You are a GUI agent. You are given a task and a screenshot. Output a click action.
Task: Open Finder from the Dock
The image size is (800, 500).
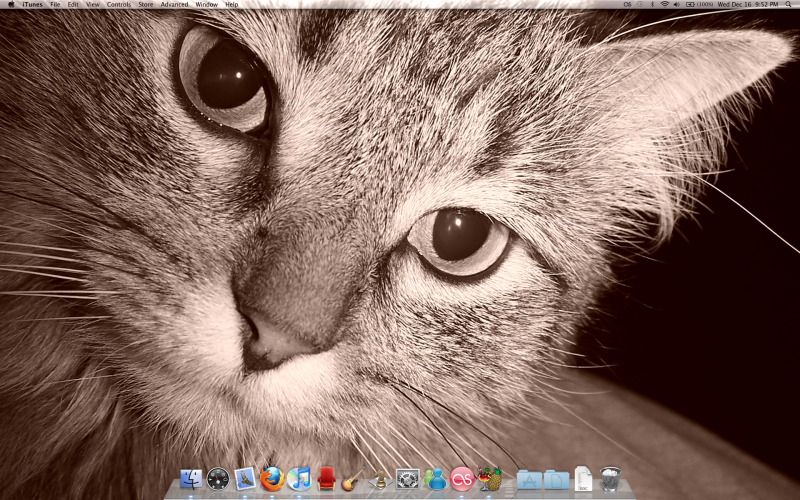coord(191,480)
